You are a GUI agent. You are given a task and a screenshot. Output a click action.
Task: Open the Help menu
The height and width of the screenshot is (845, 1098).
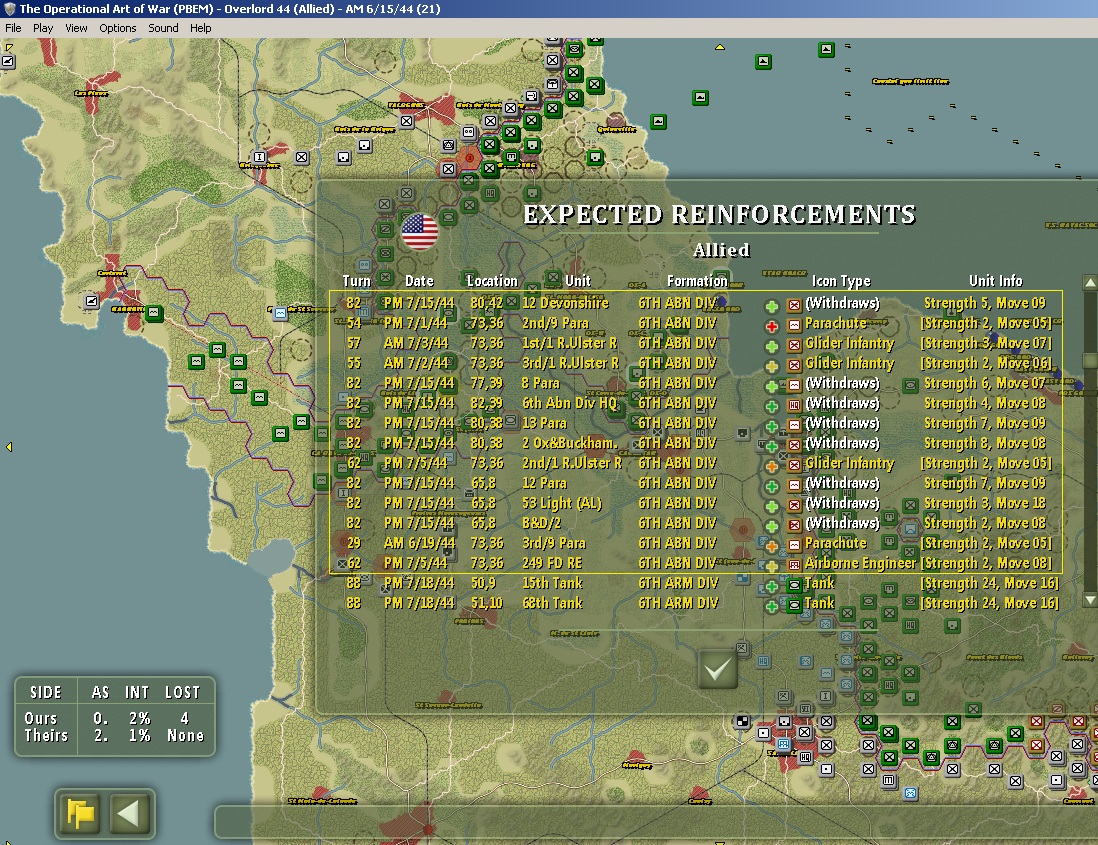point(200,28)
